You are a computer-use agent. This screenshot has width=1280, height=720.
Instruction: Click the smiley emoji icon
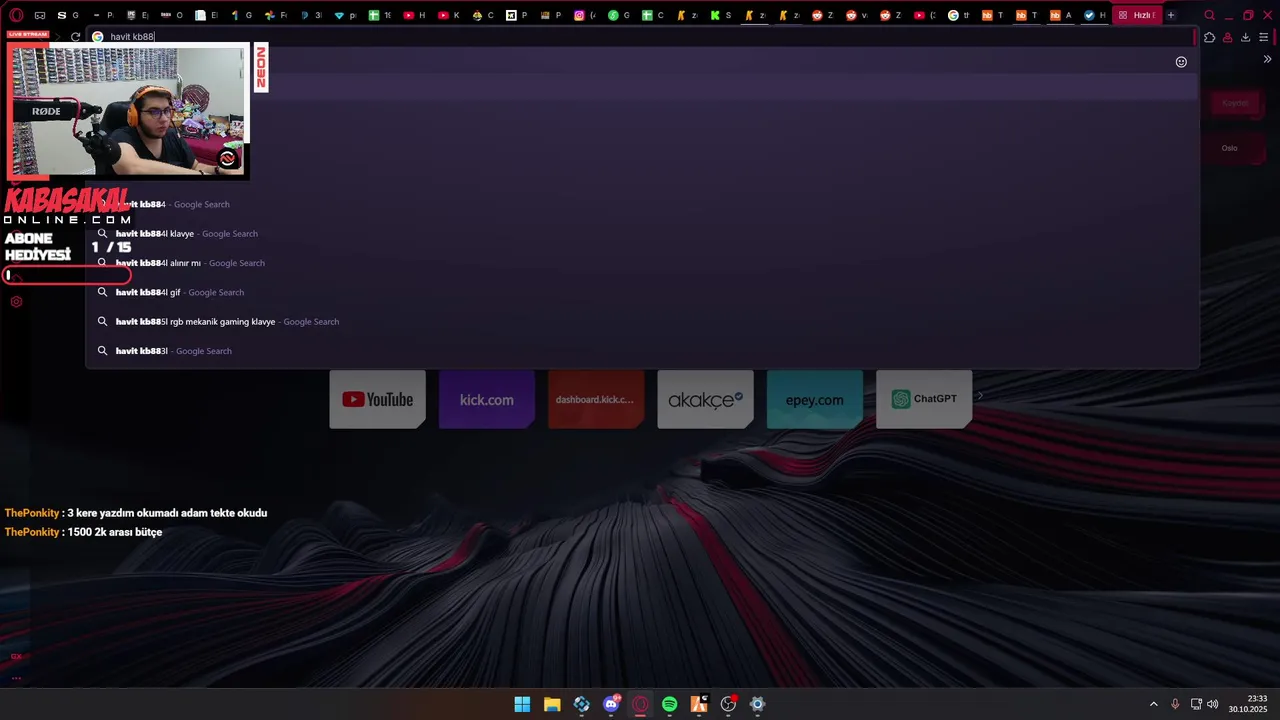[x=1181, y=62]
